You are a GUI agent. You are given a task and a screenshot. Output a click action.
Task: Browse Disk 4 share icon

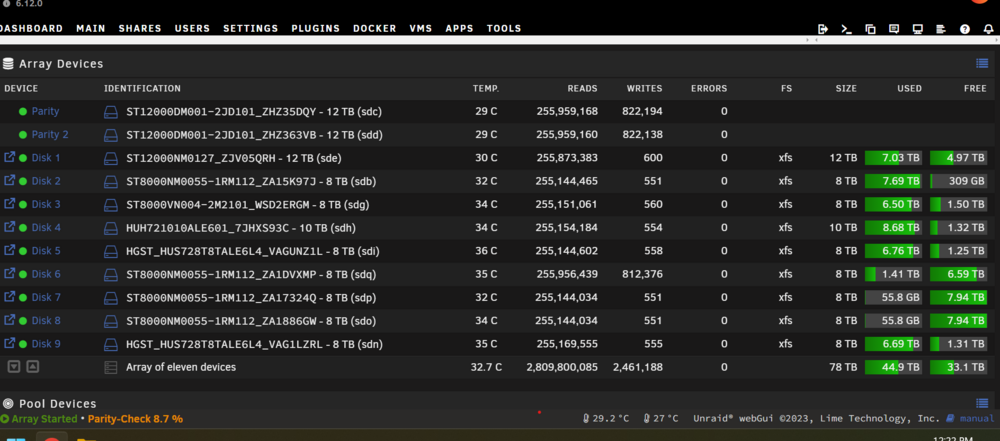[x=10, y=227]
